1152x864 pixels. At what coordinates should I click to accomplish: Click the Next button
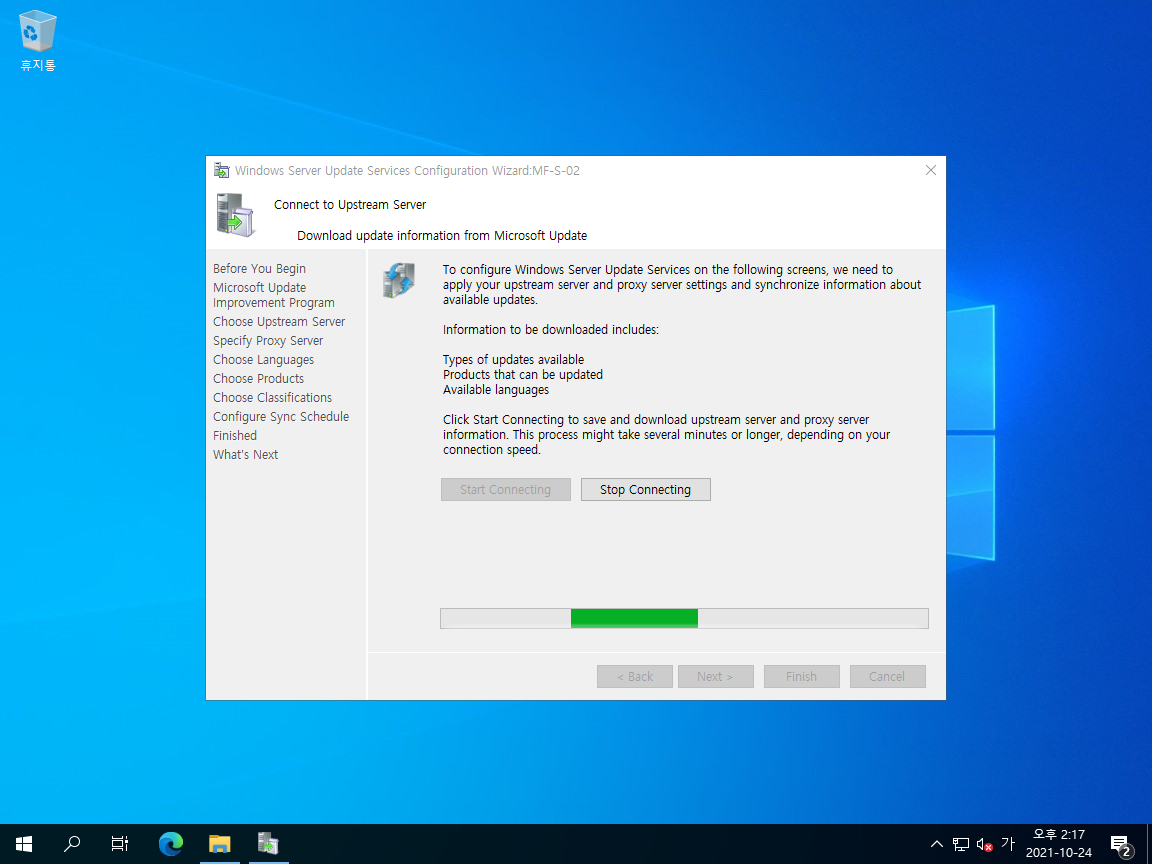(716, 677)
